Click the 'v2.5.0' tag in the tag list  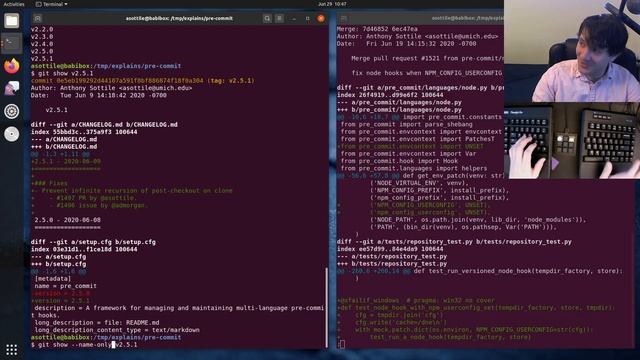tap(42, 51)
